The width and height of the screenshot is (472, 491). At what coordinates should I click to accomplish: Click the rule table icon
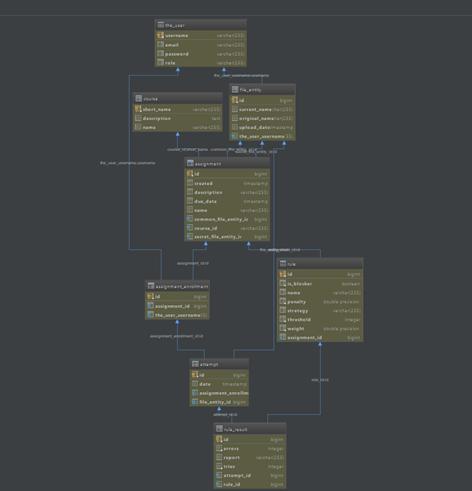click(x=283, y=264)
